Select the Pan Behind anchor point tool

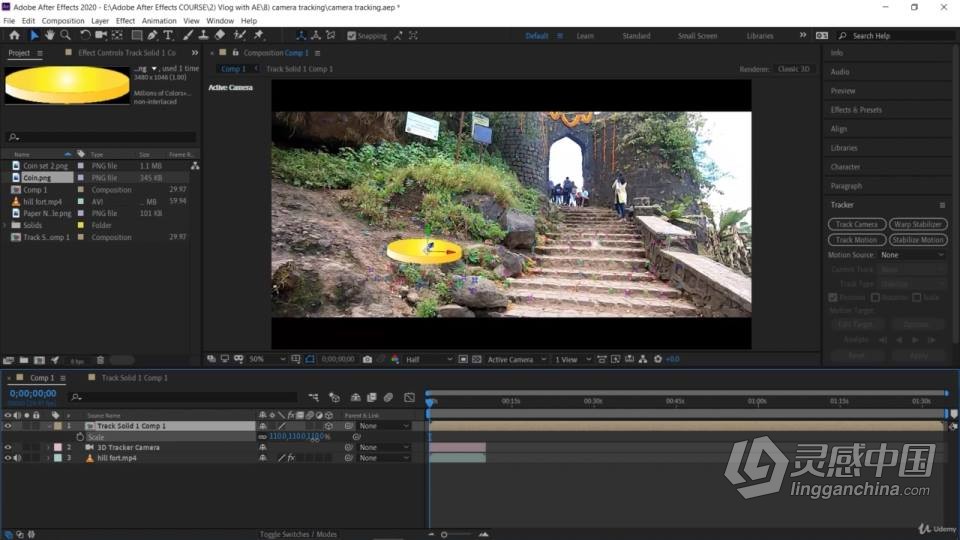click(117, 36)
